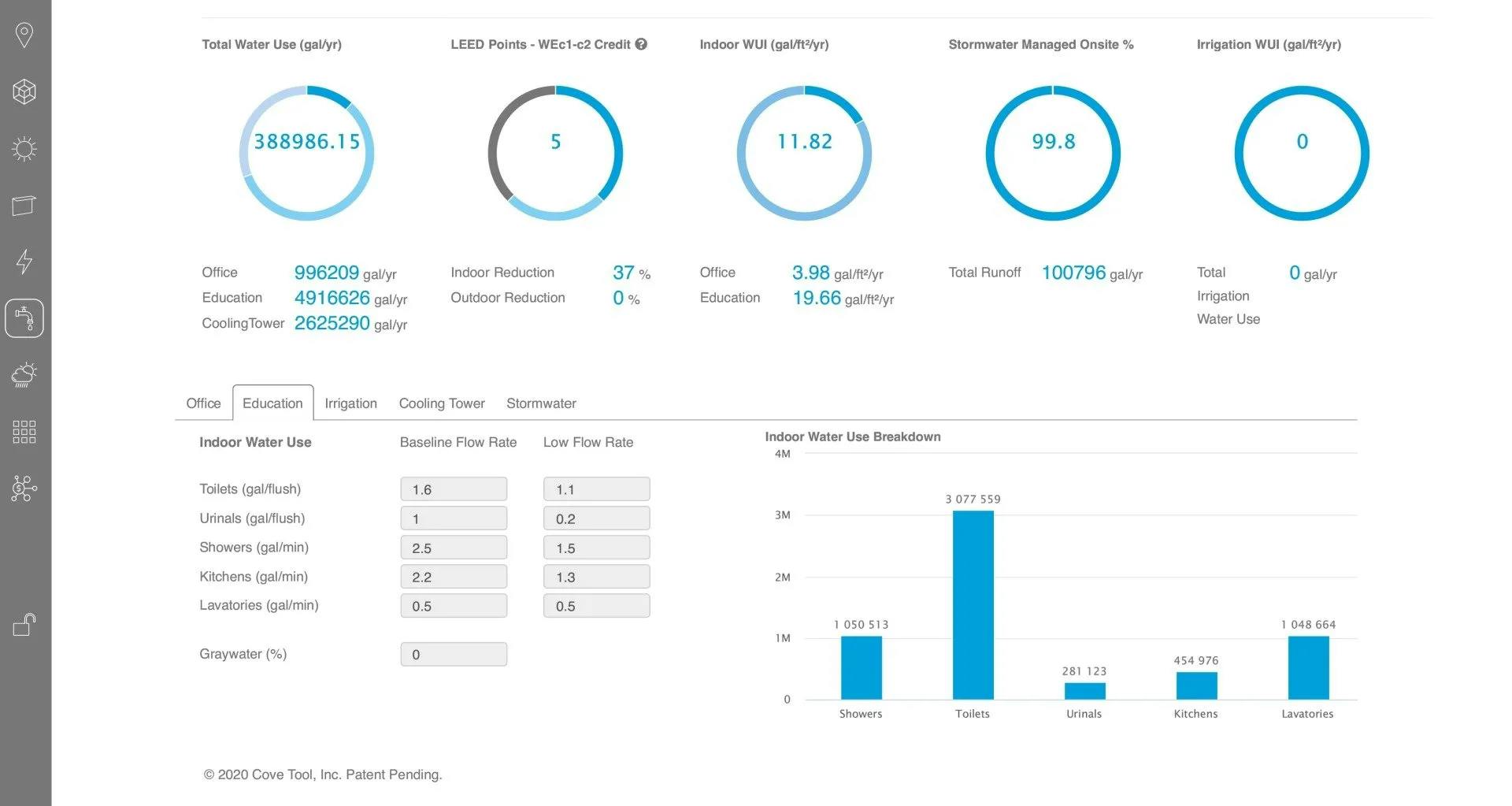Click the 'Total Irrigation Water Use' label

1228,295
